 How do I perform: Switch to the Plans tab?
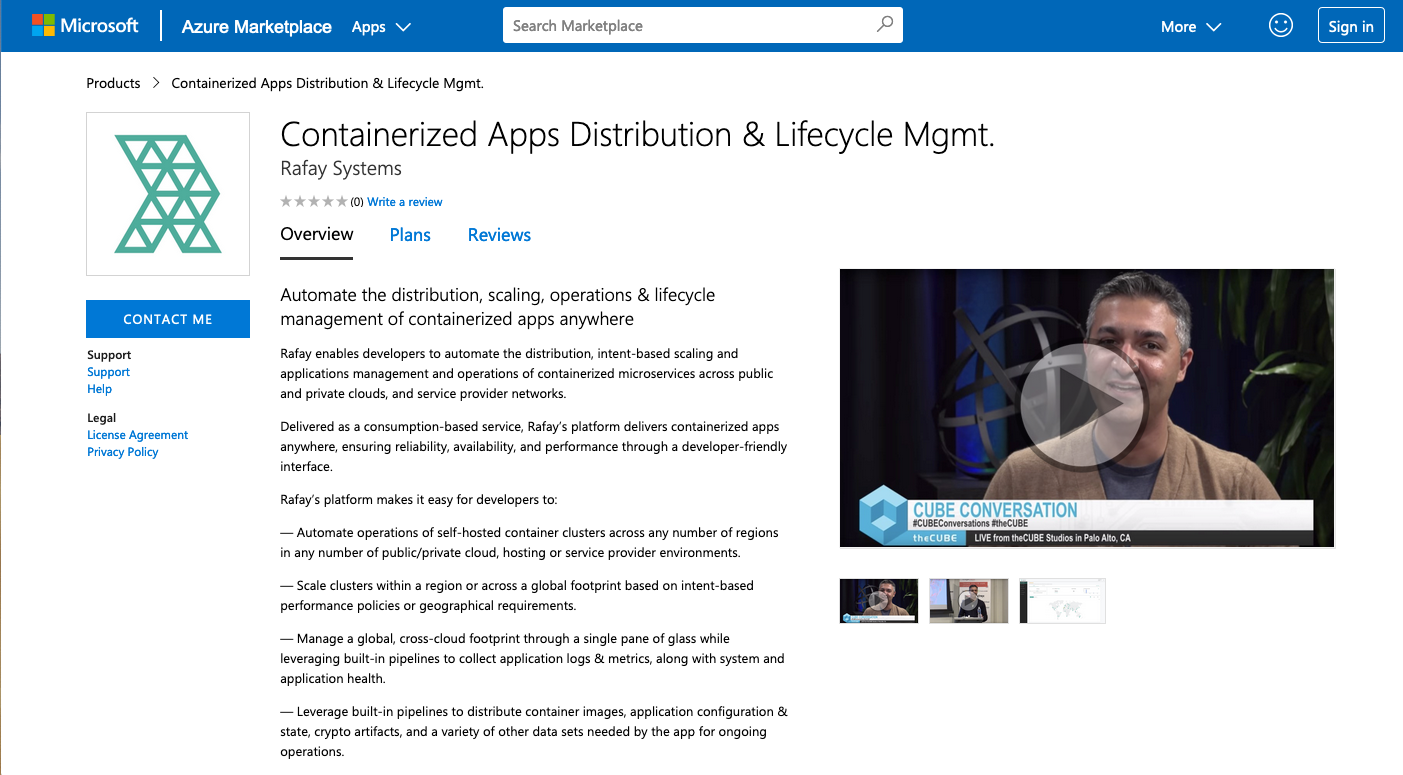pyautogui.click(x=410, y=235)
